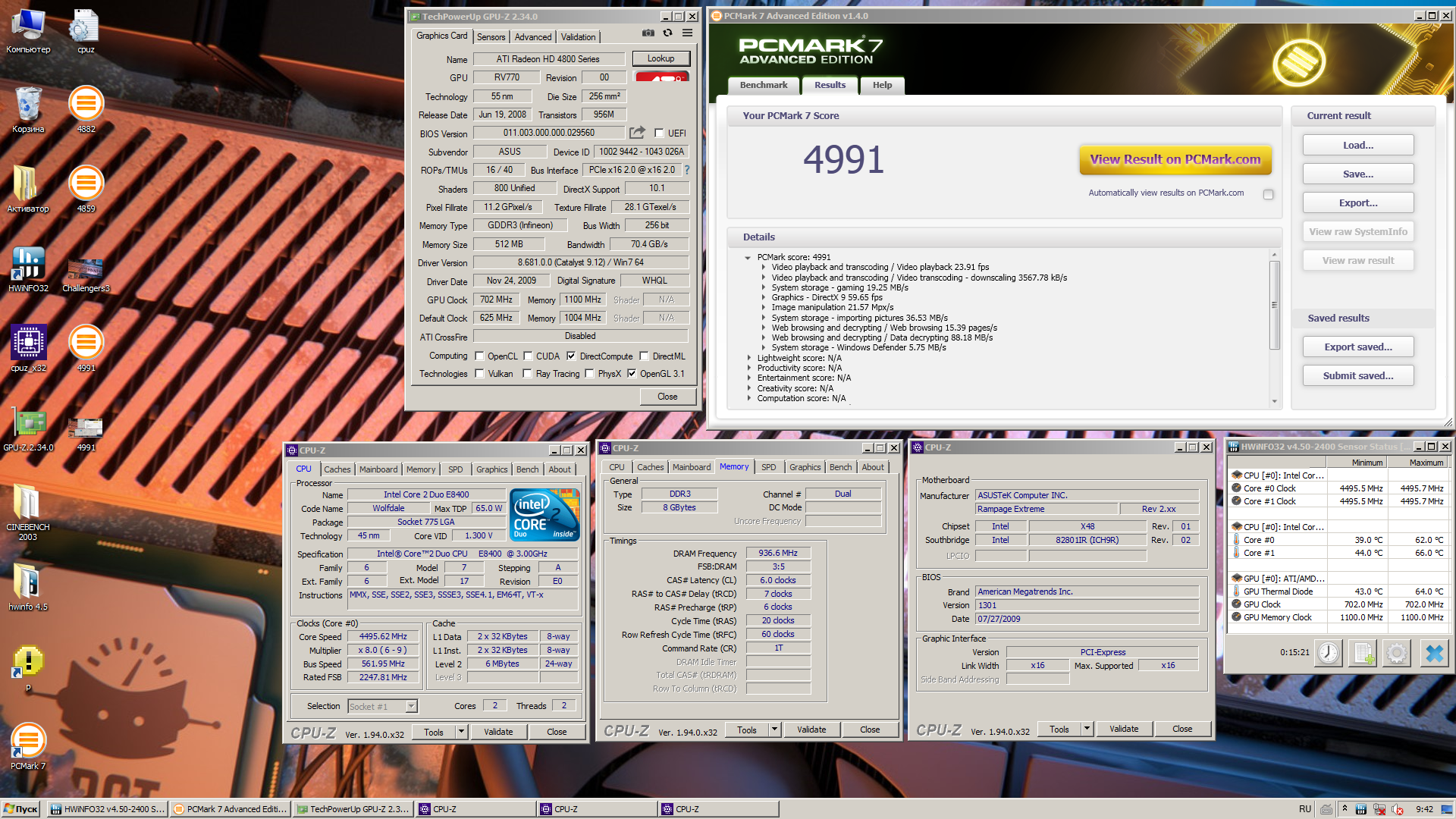The height and width of the screenshot is (819, 1456).
Task: Take a GPU-Z screenshot with camera icon
Action: (648, 33)
